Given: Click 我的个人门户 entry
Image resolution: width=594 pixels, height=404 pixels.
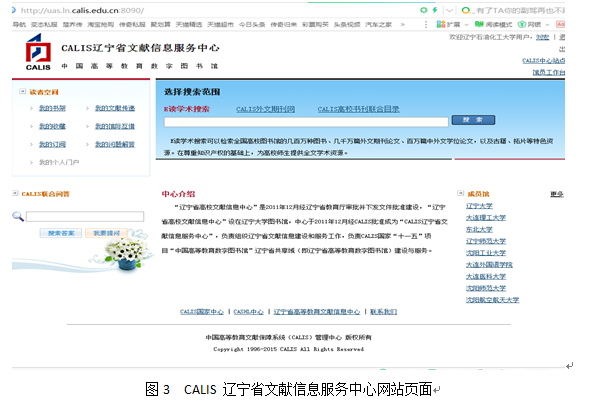Looking at the screenshot, I should (x=59, y=162).
